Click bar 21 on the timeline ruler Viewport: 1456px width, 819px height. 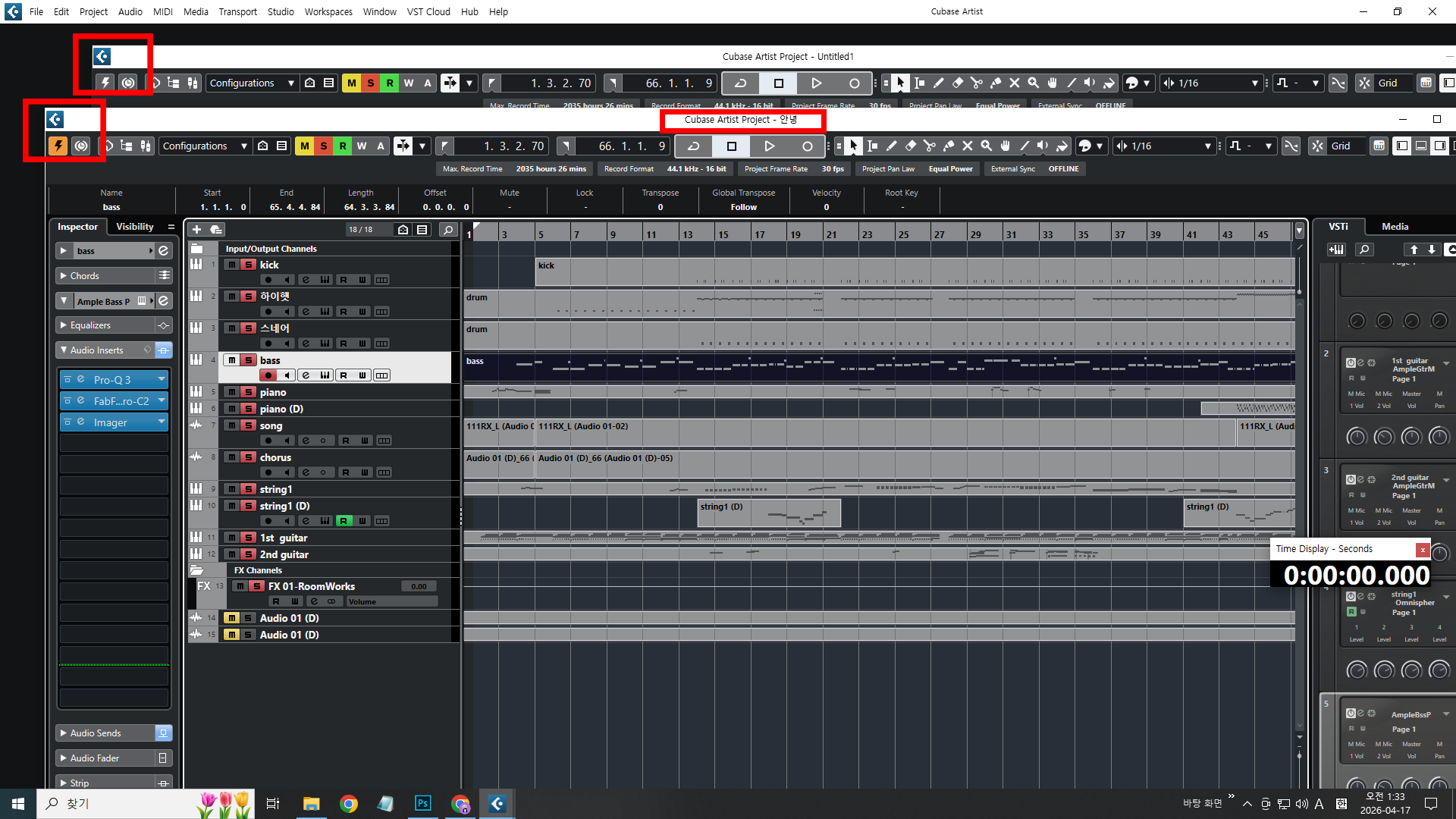pyautogui.click(x=832, y=234)
